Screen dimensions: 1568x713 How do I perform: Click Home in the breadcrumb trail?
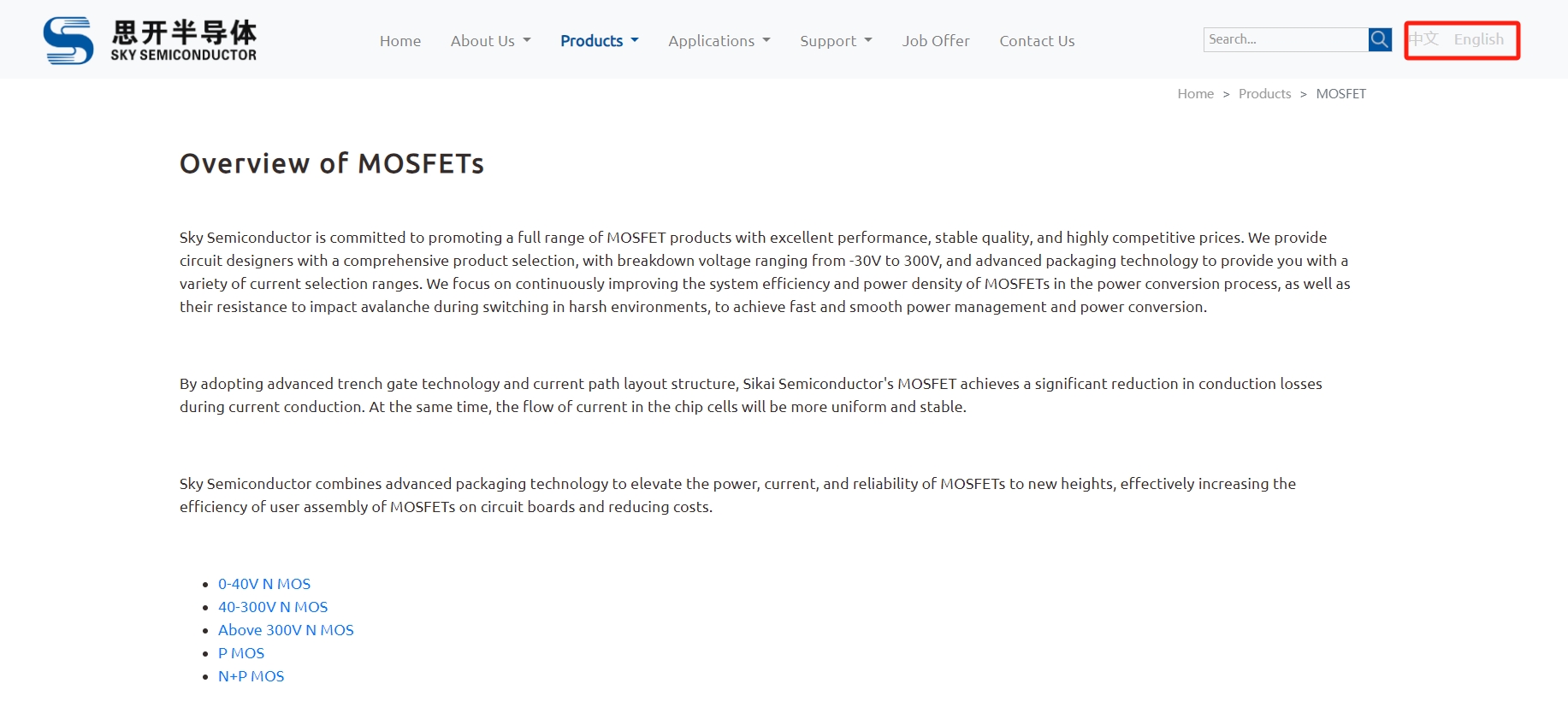[x=1195, y=94]
